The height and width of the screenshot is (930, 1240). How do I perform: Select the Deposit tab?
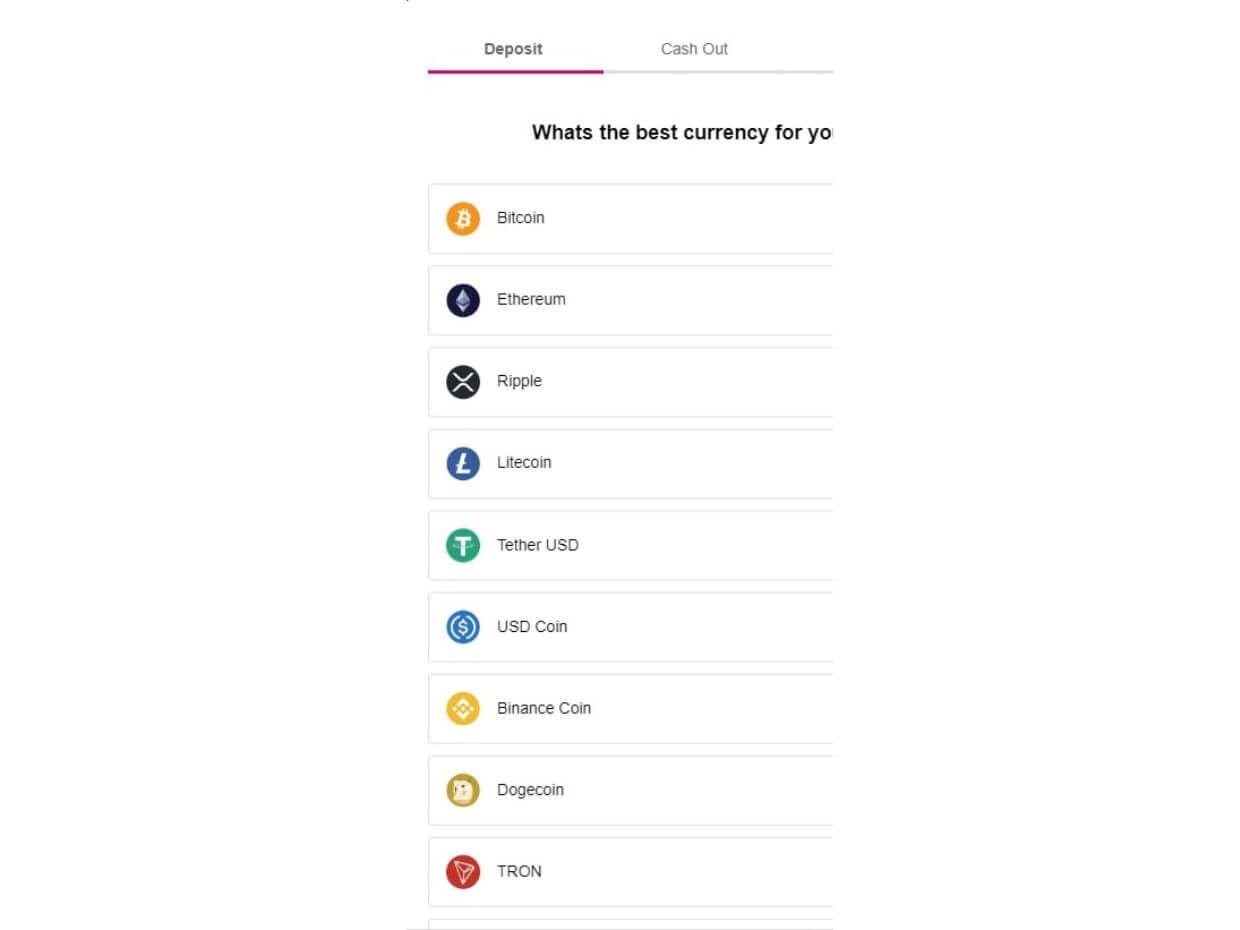click(x=513, y=48)
